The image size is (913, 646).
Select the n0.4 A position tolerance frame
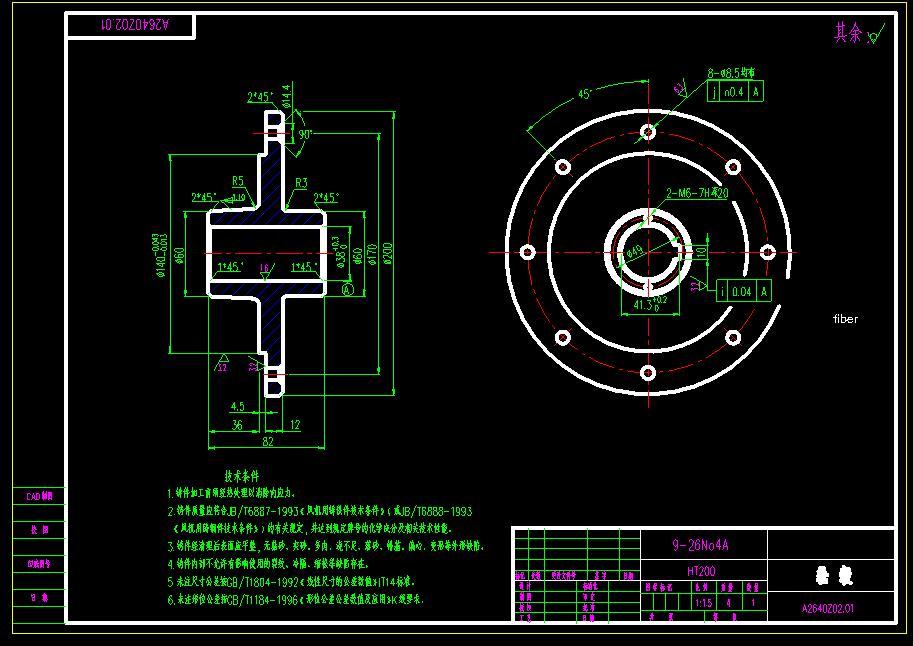(x=735, y=92)
